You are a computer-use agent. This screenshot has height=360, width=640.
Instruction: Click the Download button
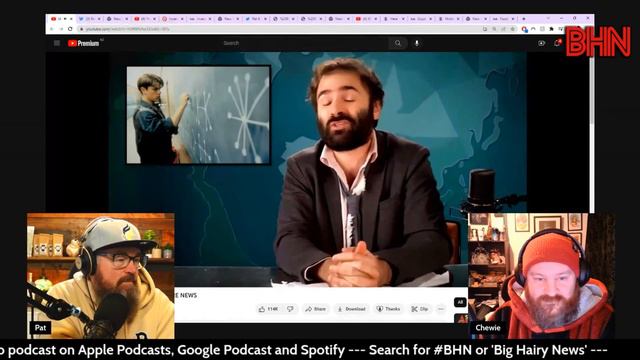351,309
